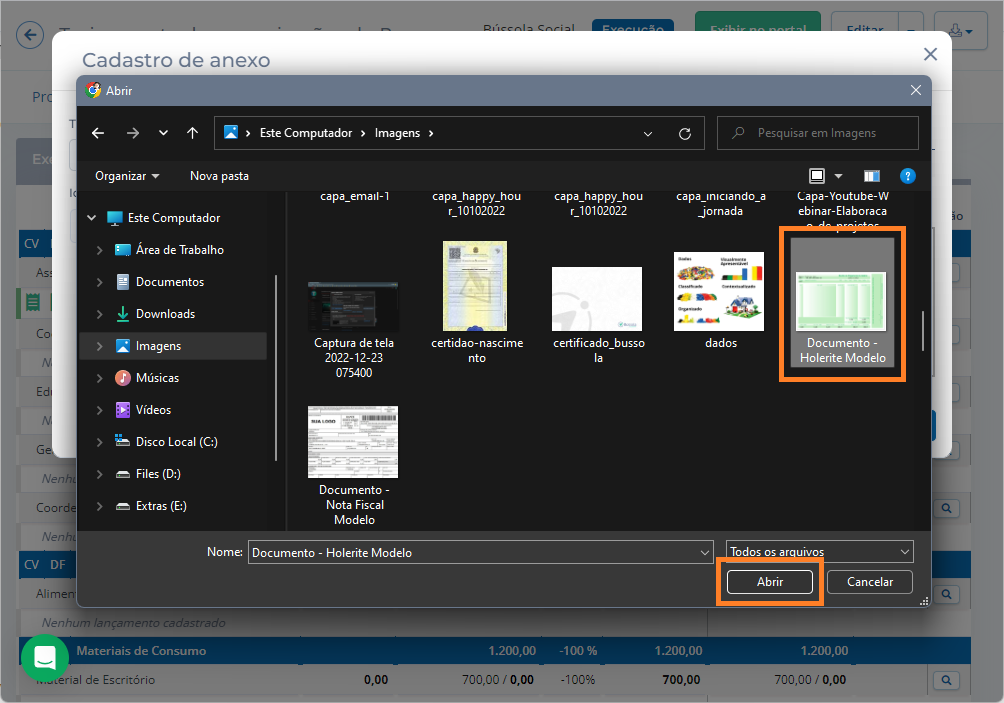This screenshot has height=703, width=1004.
Task: Open the Nome field dropdown arrow
Action: pyautogui.click(x=704, y=552)
